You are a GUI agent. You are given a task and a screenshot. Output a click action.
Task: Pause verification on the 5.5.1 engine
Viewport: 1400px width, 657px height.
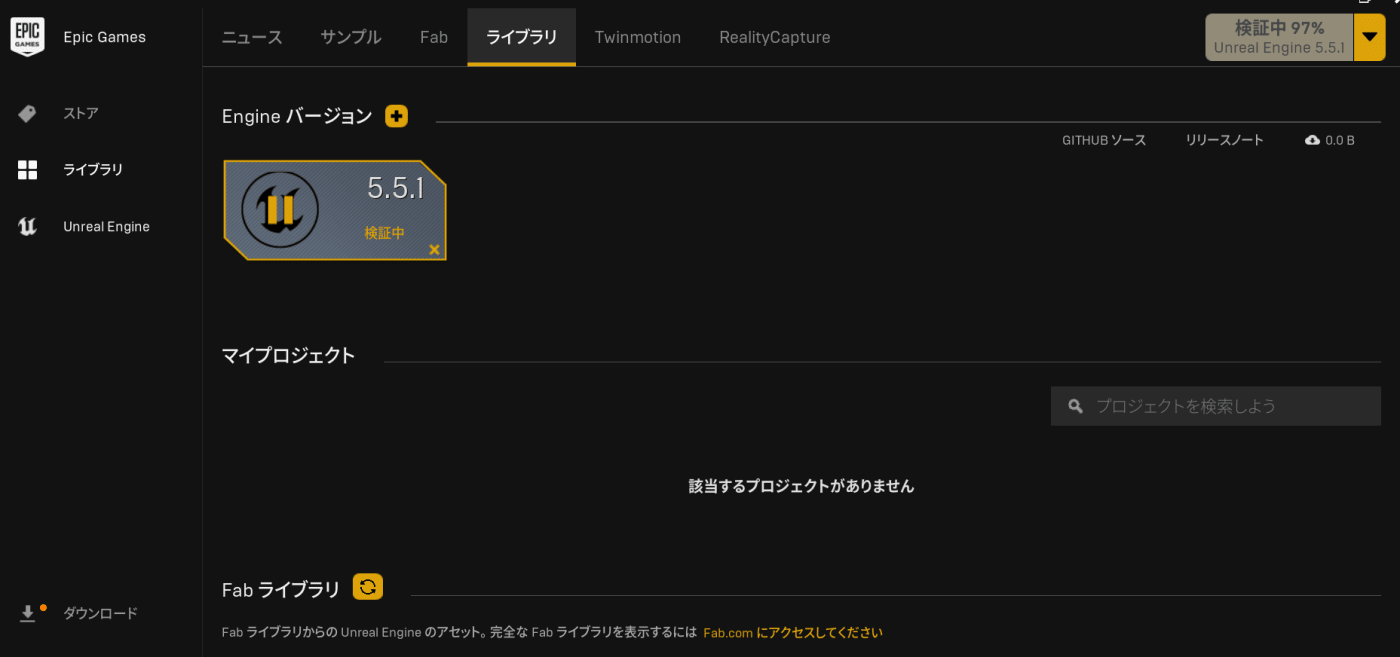pyautogui.click(x=280, y=210)
